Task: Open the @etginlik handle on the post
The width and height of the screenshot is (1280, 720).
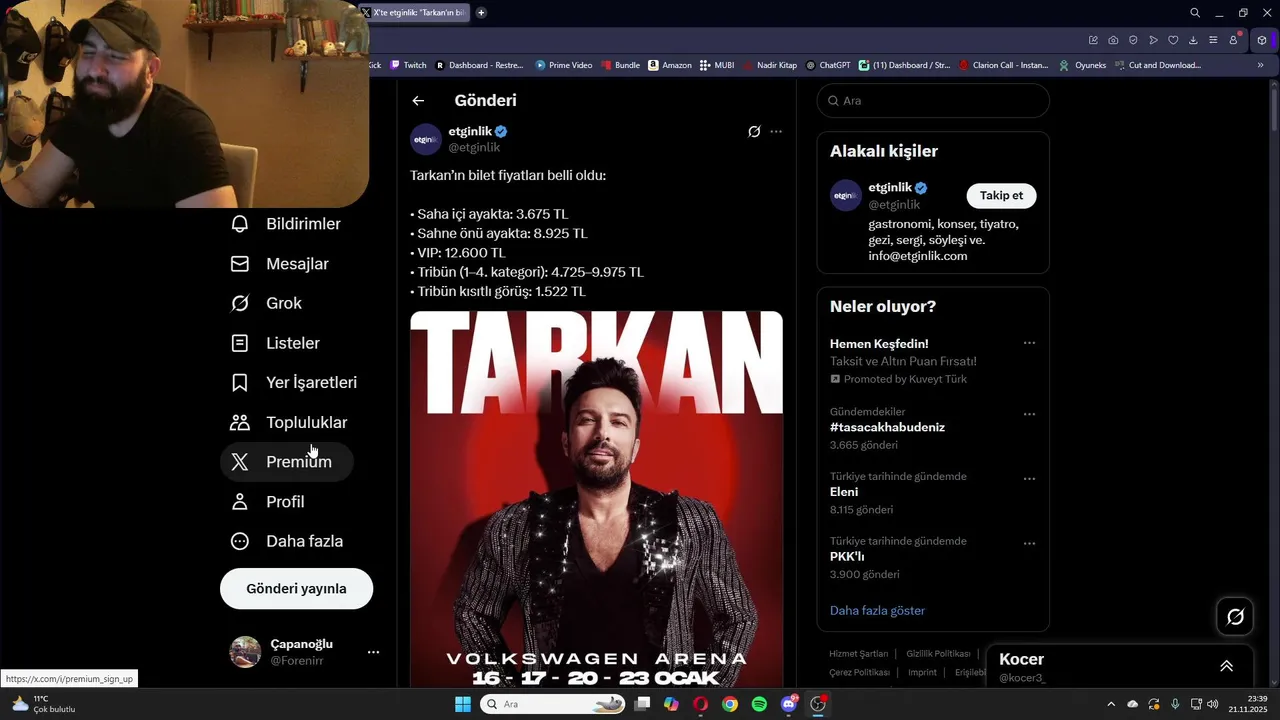Action: pyautogui.click(x=474, y=147)
